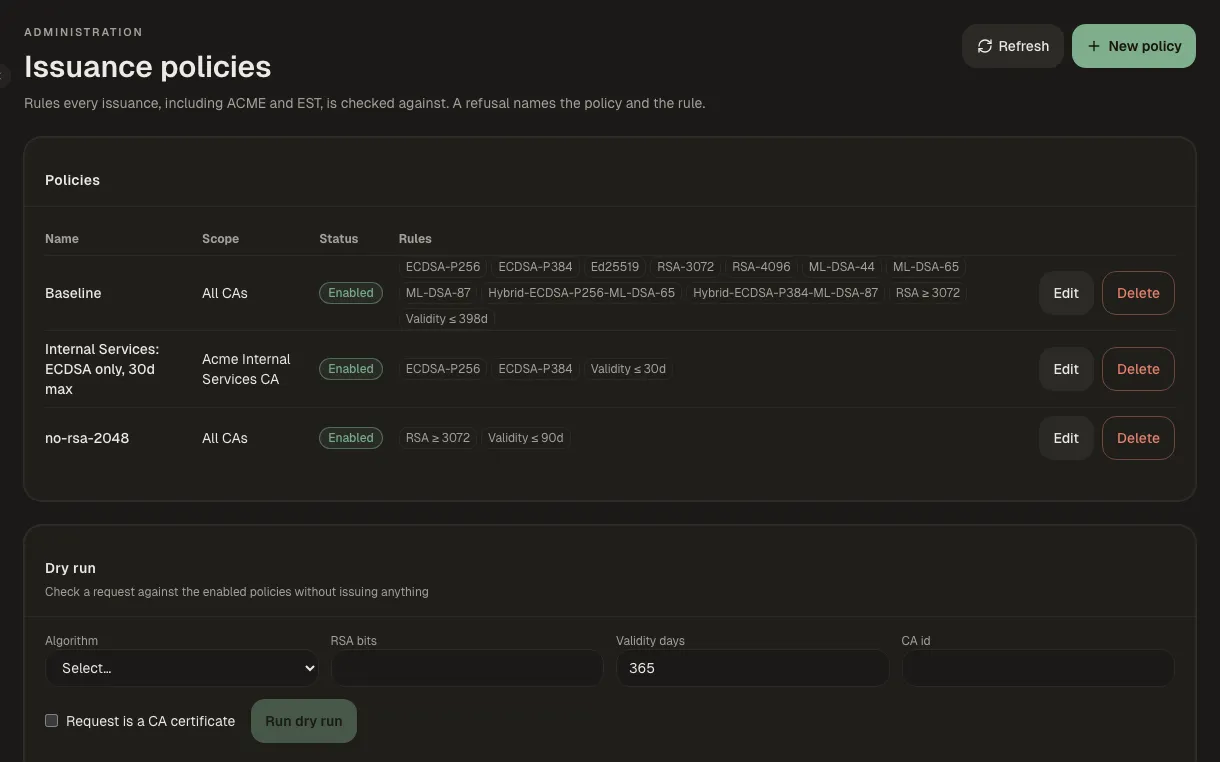
Task: Click the ML-DSA-65 rule tag
Action: click(926, 267)
